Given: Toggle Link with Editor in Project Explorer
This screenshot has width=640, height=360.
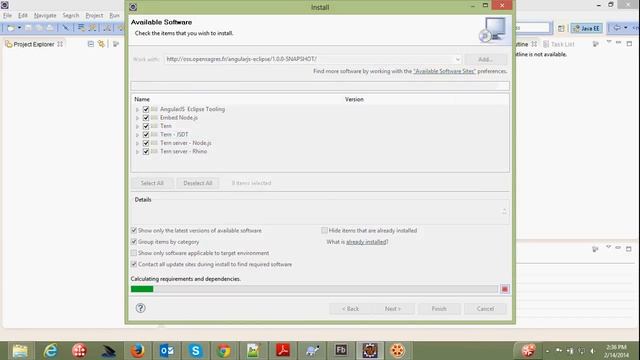Looking at the screenshot, I should [101, 44].
